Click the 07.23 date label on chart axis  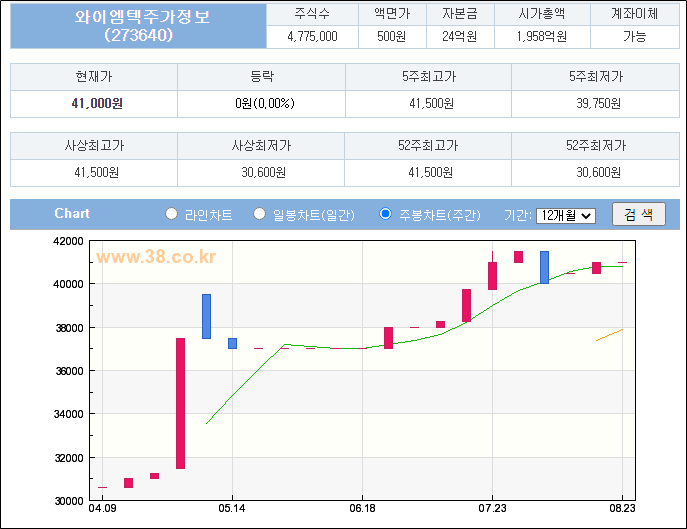coord(492,508)
